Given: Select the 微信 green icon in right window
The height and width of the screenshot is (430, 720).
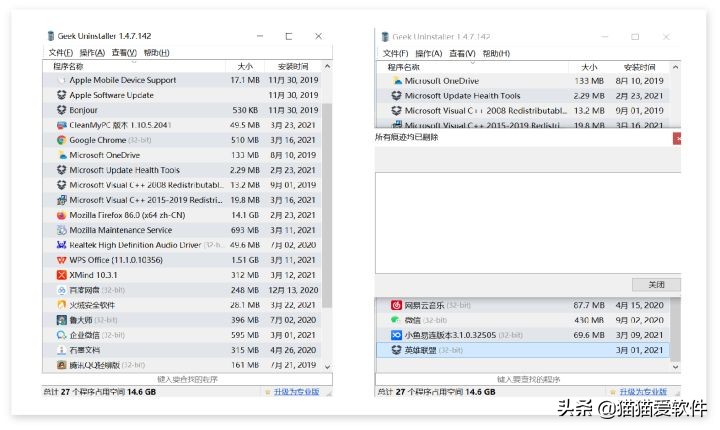Looking at the screenshot, I should tap(396, 320).
